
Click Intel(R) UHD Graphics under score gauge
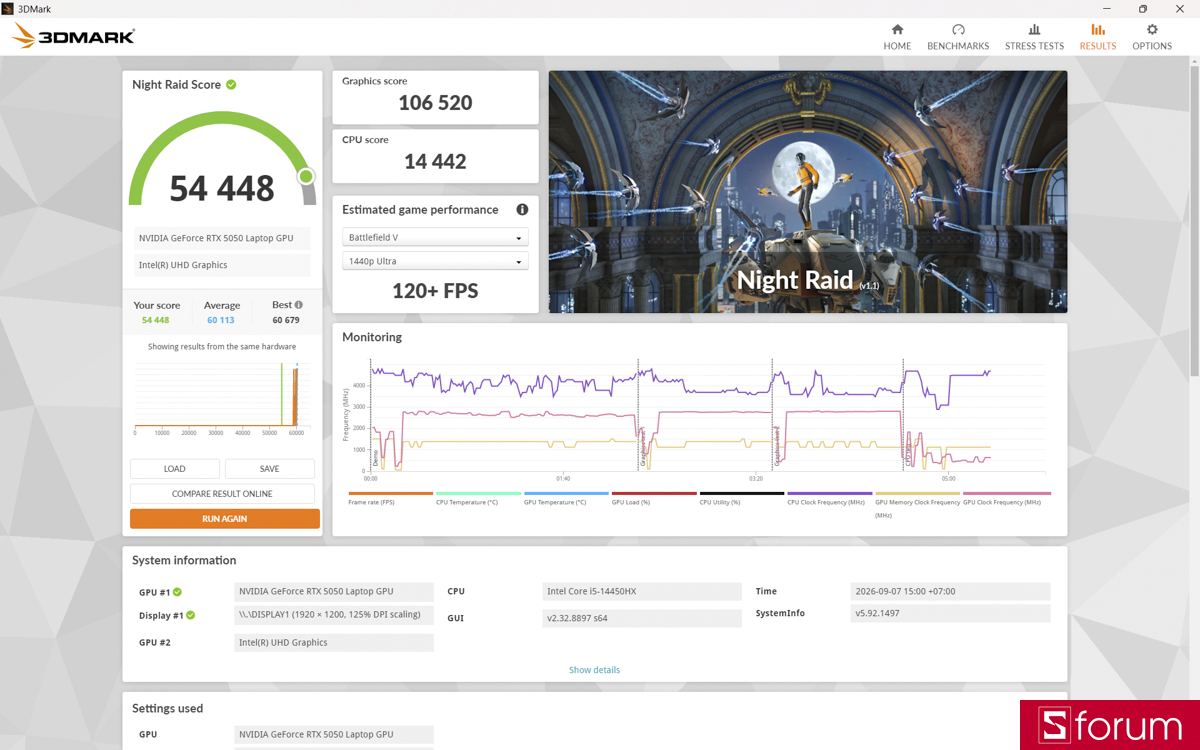[222, 265]
